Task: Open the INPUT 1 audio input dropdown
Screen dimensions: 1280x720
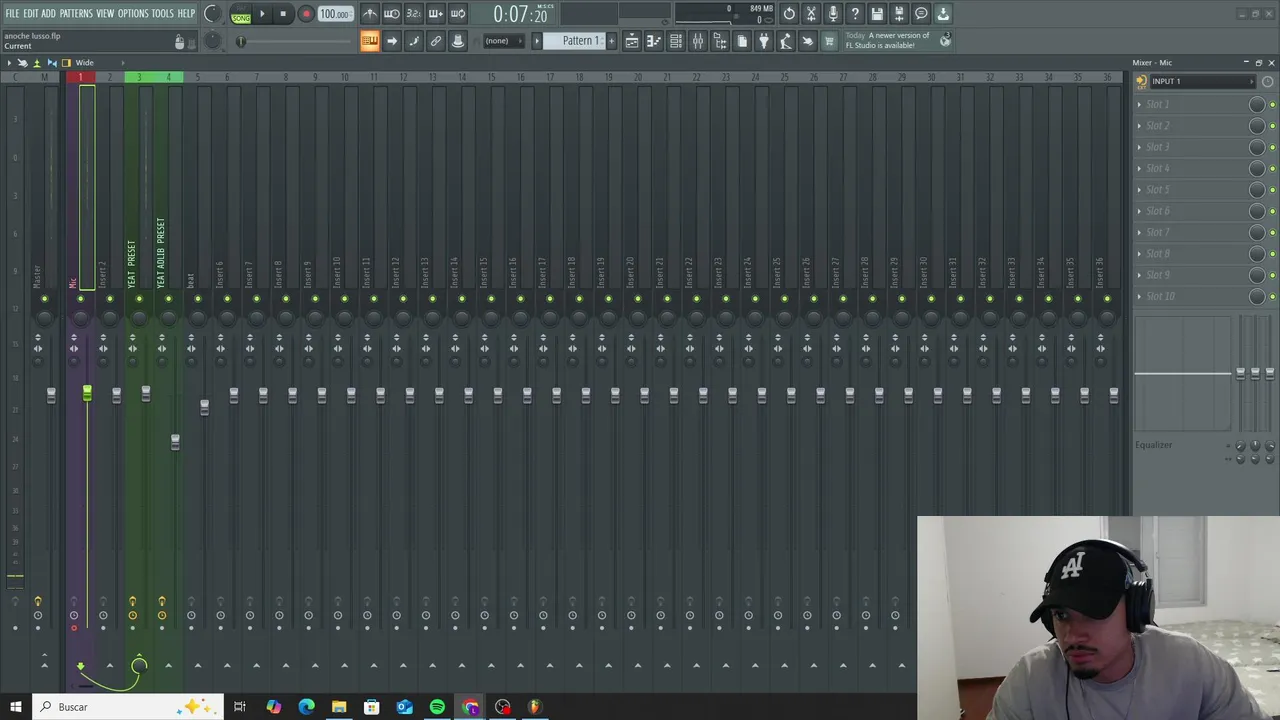Action: point(1201,82)
